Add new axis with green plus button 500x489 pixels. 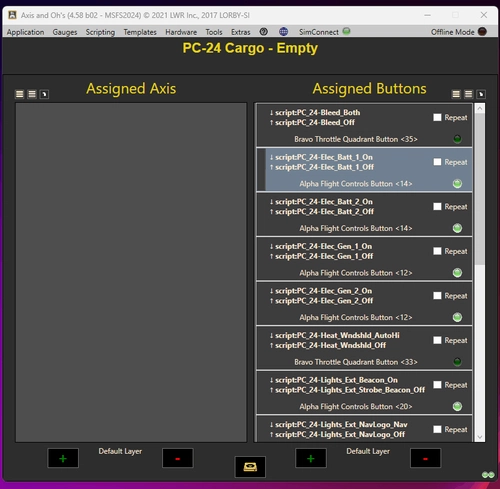63,459
